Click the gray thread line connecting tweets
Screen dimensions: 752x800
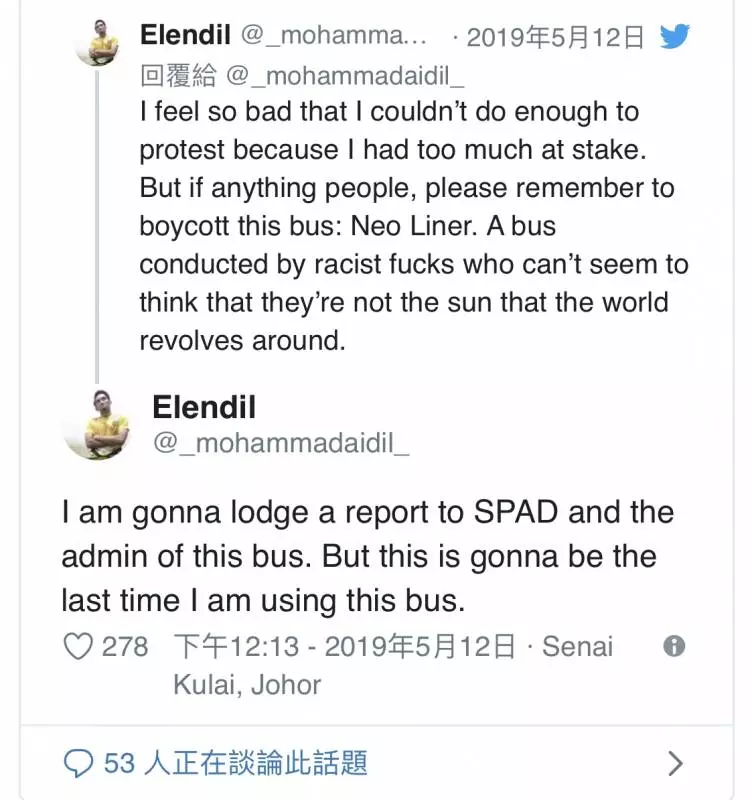(97, 227)
